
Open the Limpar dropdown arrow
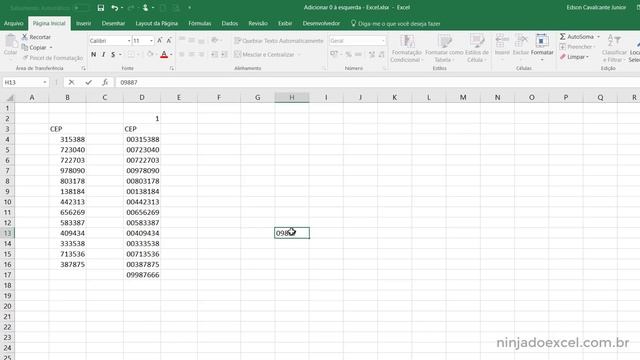click(x=587, y=57)
